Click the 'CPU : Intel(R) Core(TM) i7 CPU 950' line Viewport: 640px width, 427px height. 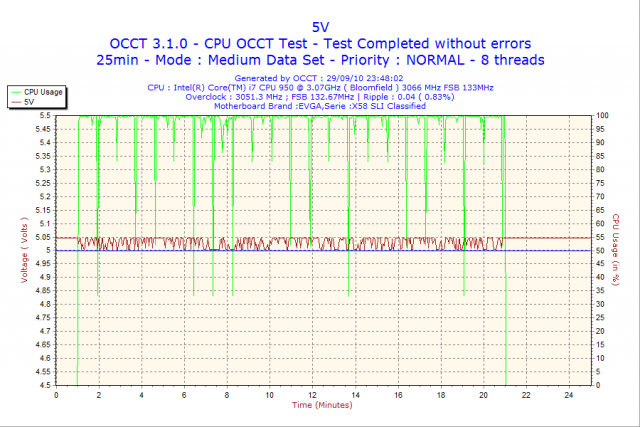click(320, 87)
